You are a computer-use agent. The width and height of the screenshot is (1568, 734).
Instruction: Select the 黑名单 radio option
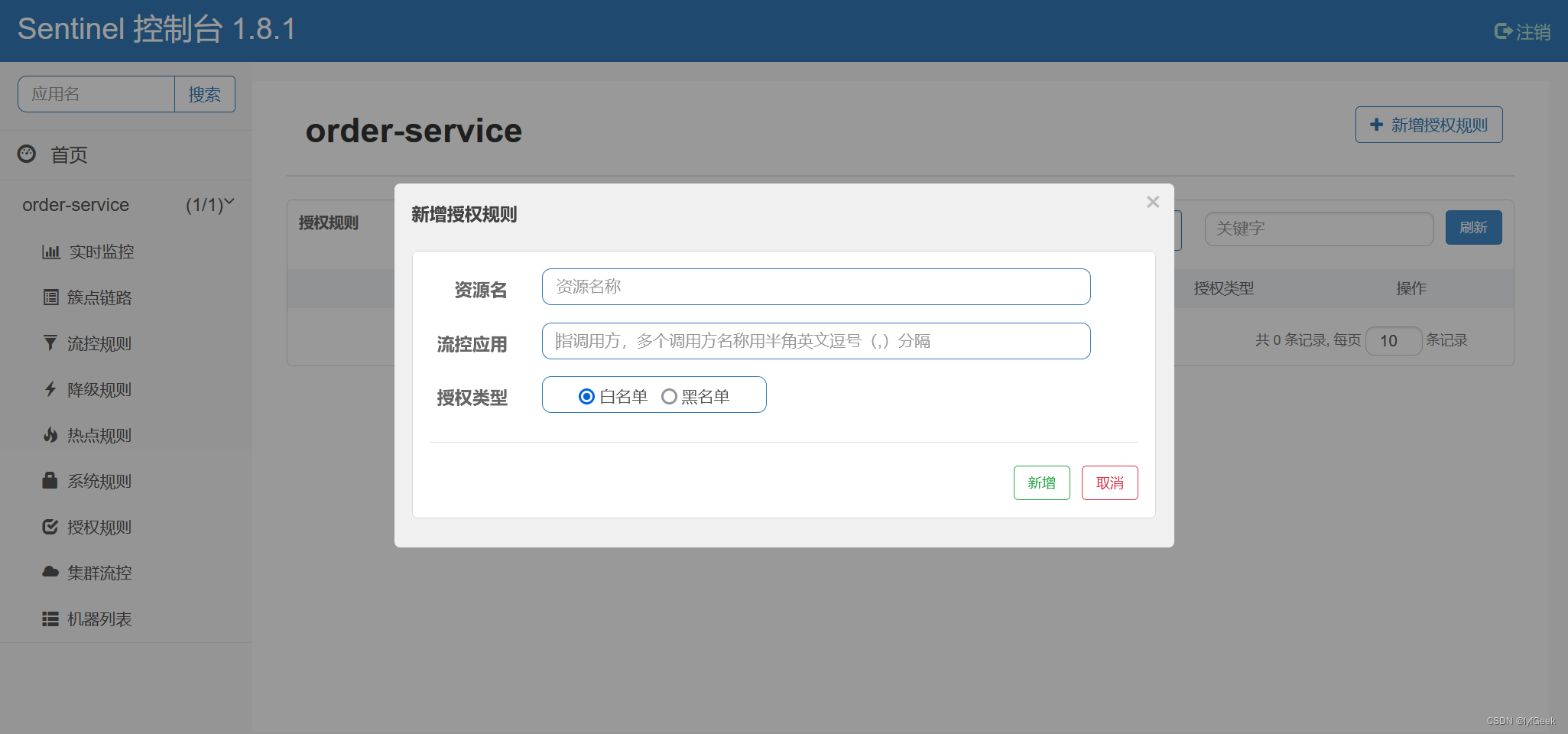(x=669, y=396)
